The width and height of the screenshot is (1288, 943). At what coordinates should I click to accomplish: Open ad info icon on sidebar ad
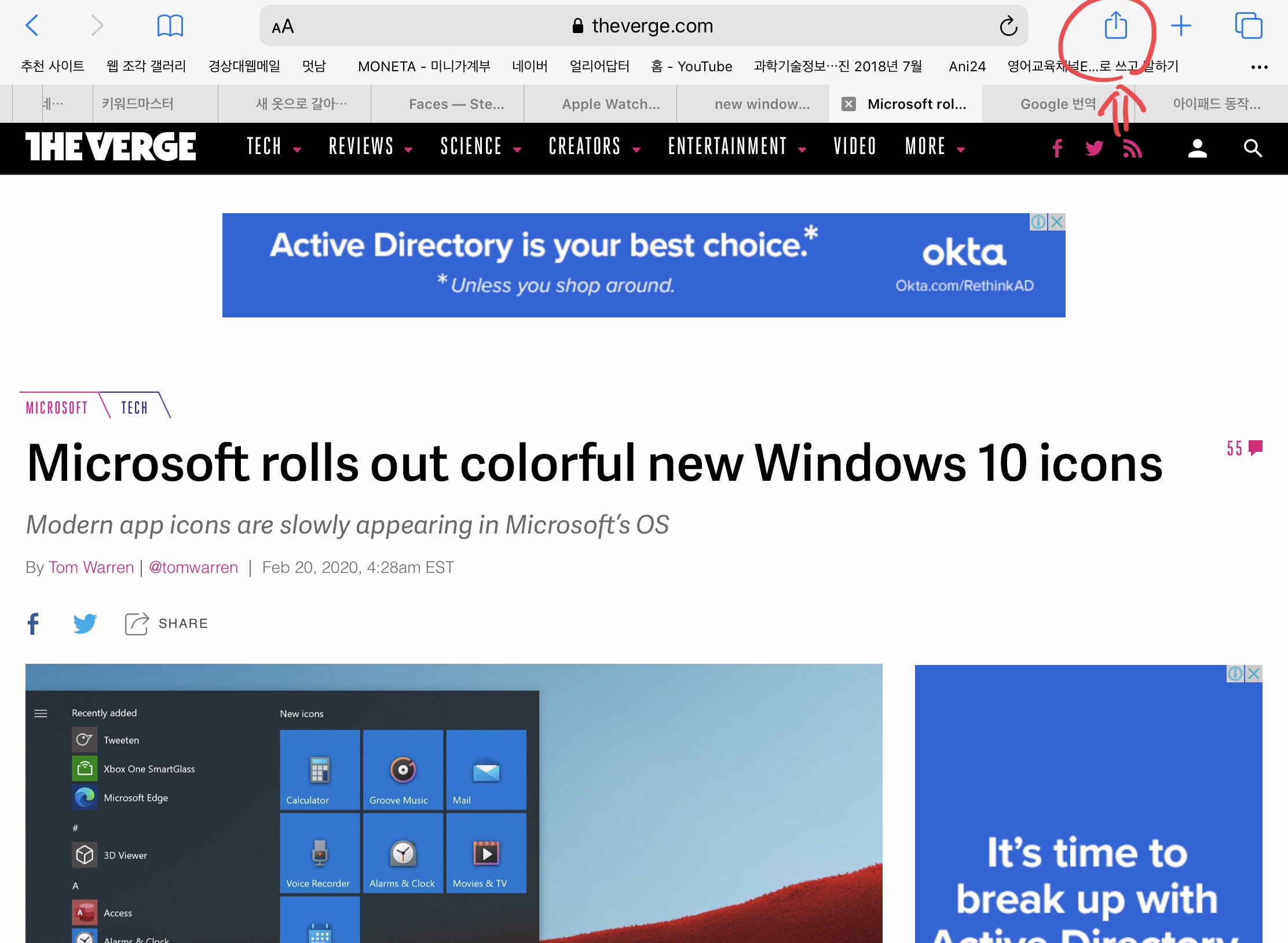point(1235,674)
